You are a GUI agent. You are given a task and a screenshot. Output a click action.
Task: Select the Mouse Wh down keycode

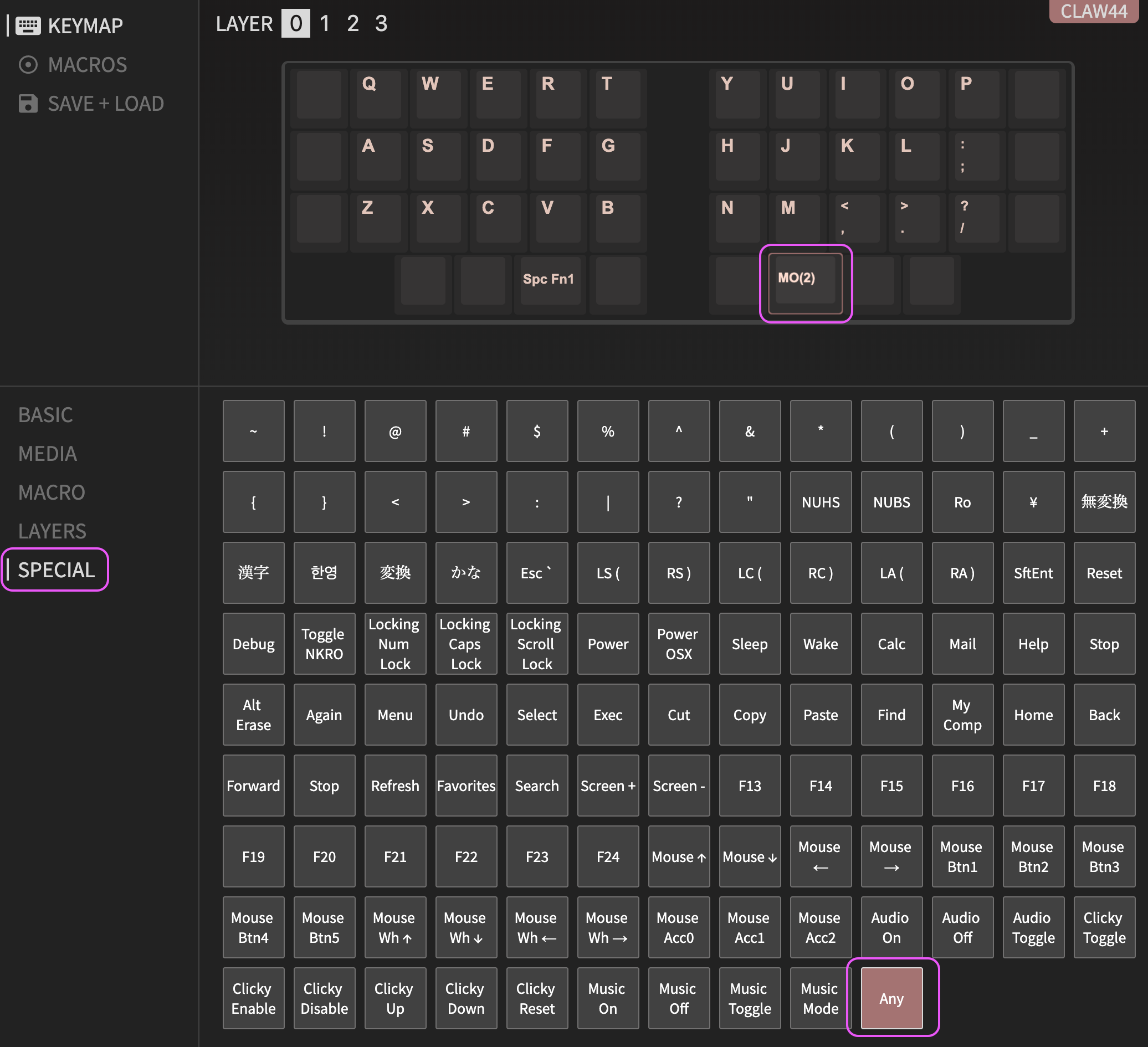[x=466, y=927]
